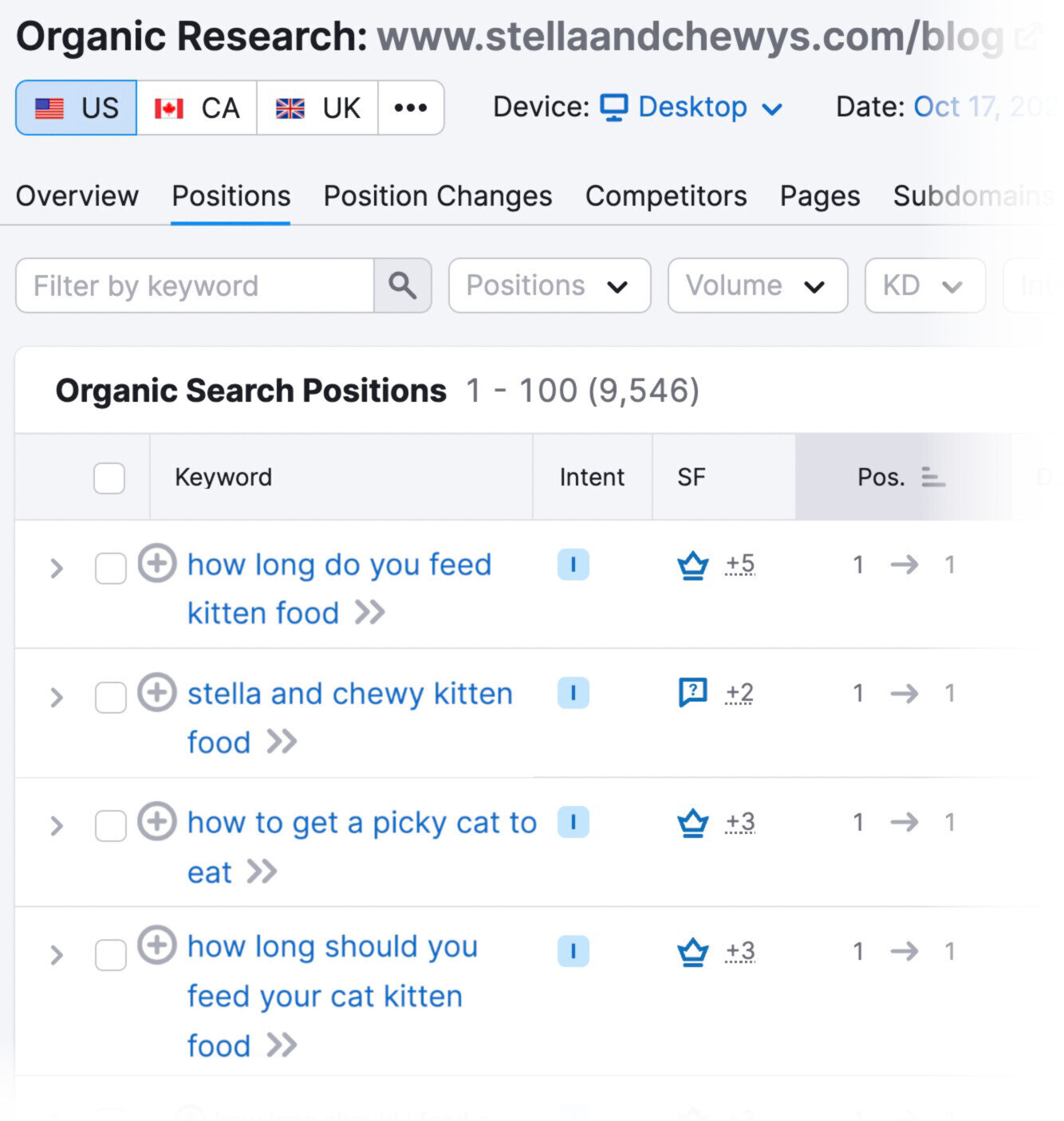Open the Competitors tab
This screenshot has height=1121, width=1064.
(666, 196)
